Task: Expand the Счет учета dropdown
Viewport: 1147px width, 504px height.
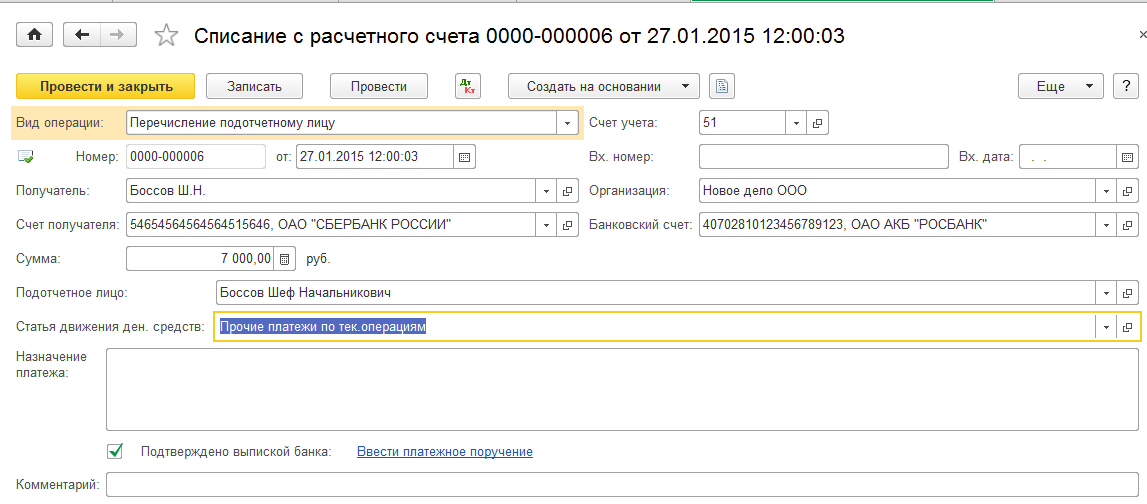Action: click(797, 123)
